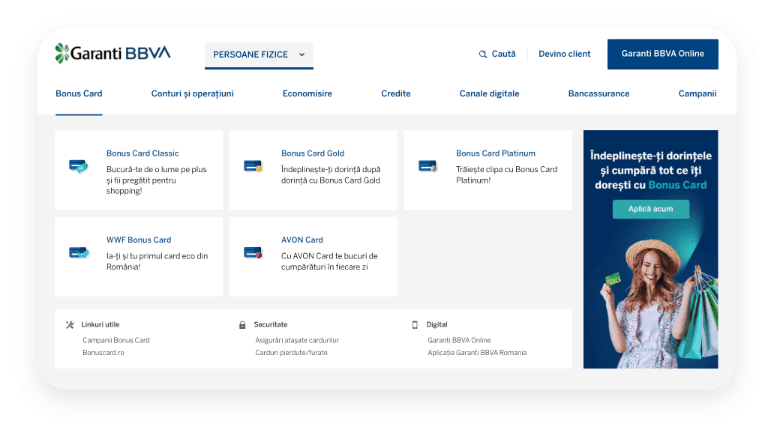Click 'Cu AVON Card te bucuri' description

(x=329, y=261)
